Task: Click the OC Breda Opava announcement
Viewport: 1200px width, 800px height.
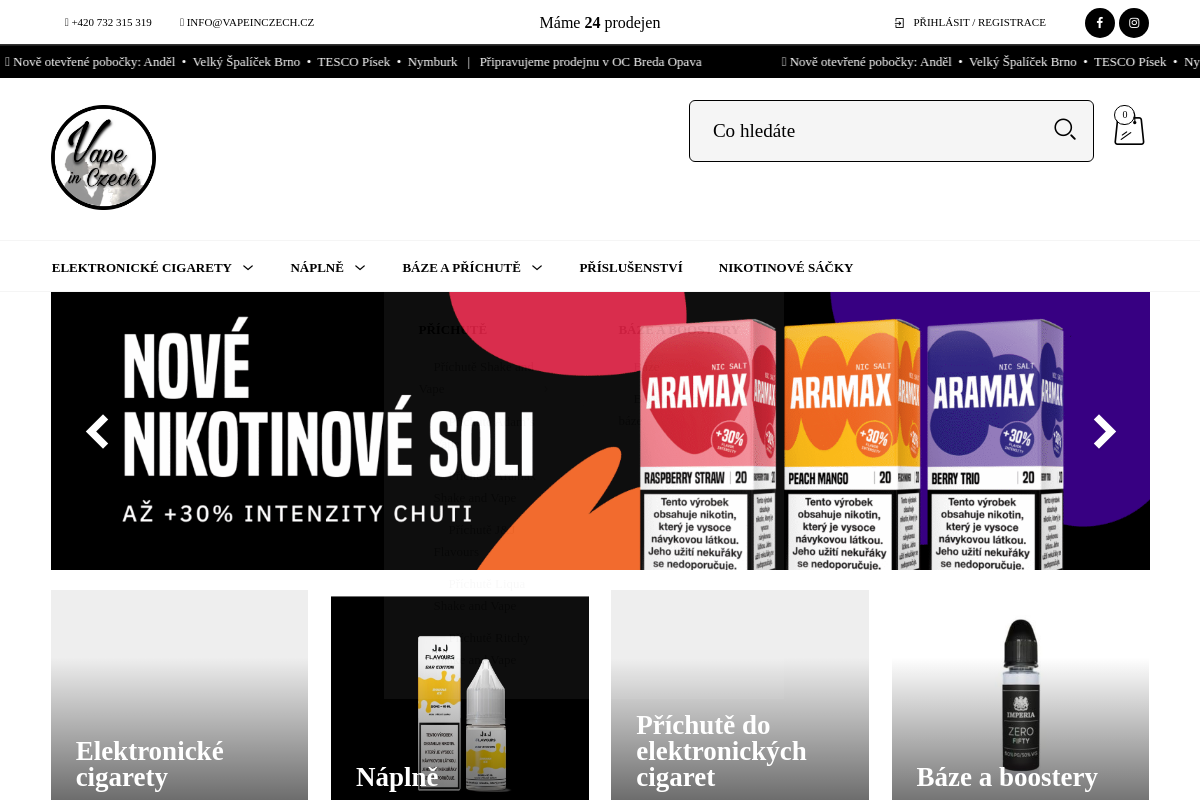Action: click(x=590, y=62)
